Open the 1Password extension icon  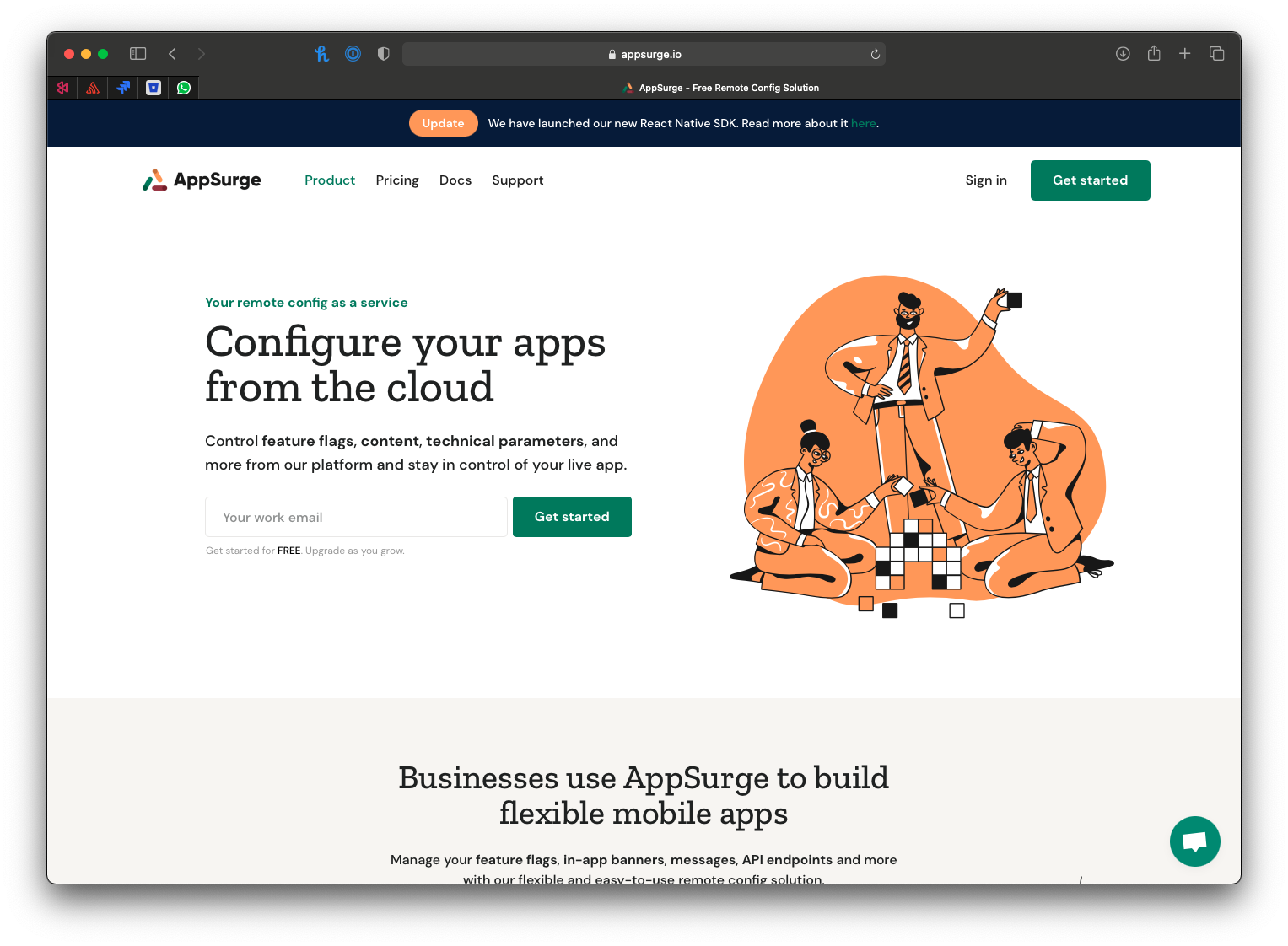353,54
